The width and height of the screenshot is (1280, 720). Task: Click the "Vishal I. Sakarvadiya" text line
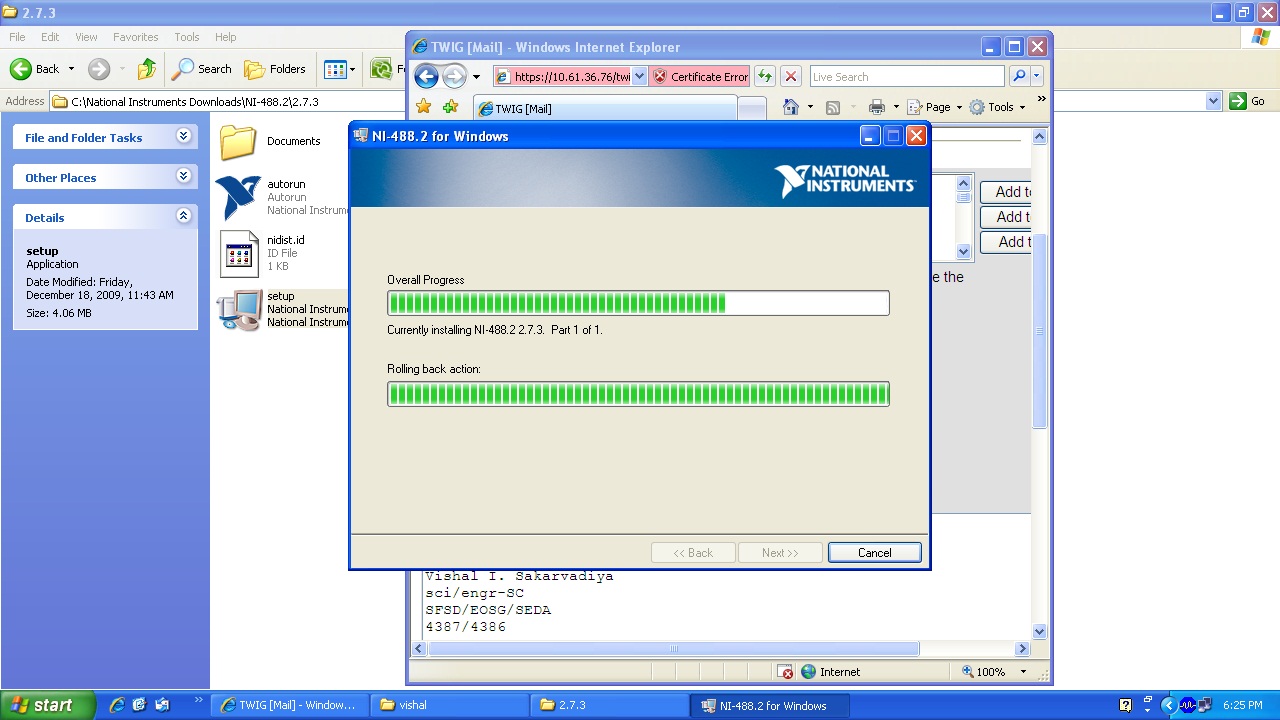point(519,576)
